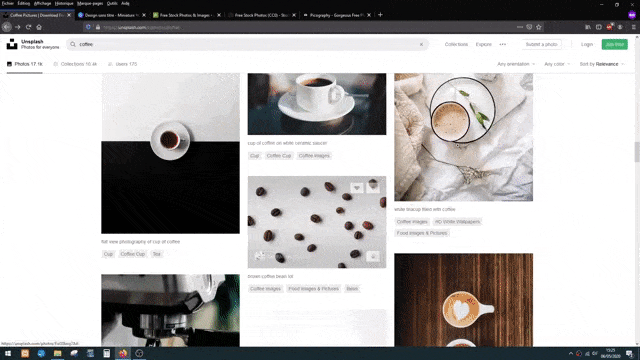Viewport: 640px width, 360px height.
Task: Open Any color filter dropdown
Action: (x=557, y=64)
